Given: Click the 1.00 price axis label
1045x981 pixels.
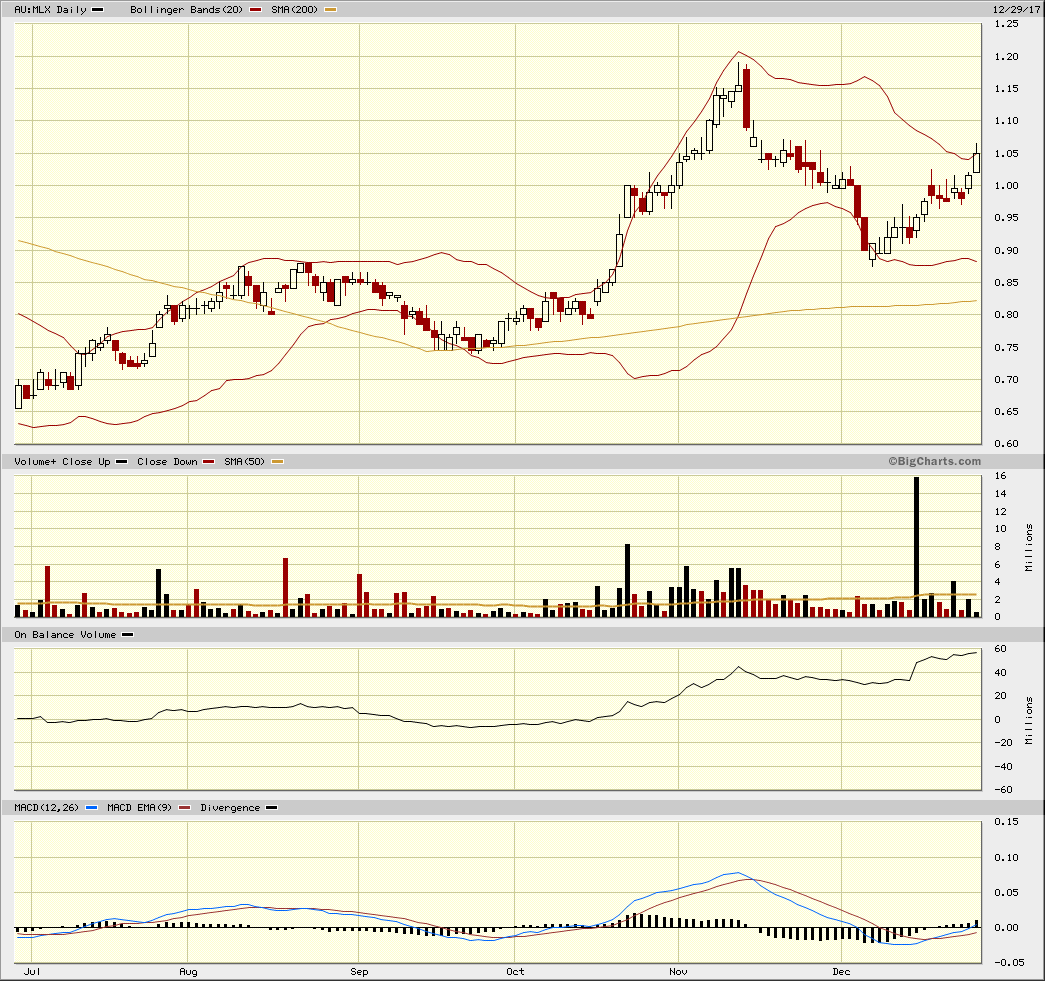Looking at the screenshot, I should click(1006, 185).
